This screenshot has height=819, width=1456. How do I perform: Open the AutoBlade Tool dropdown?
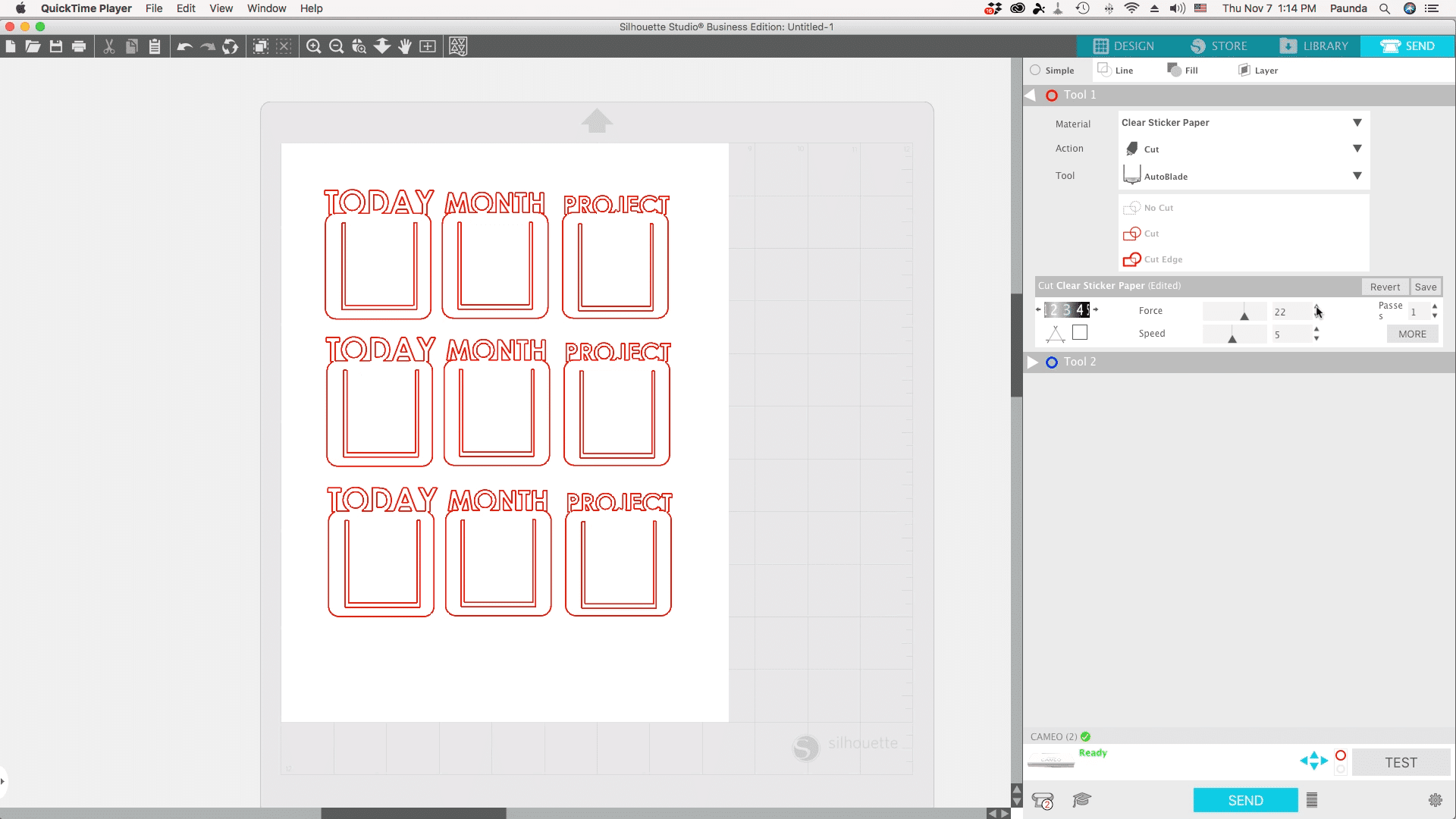click(x=1241, y=176)
